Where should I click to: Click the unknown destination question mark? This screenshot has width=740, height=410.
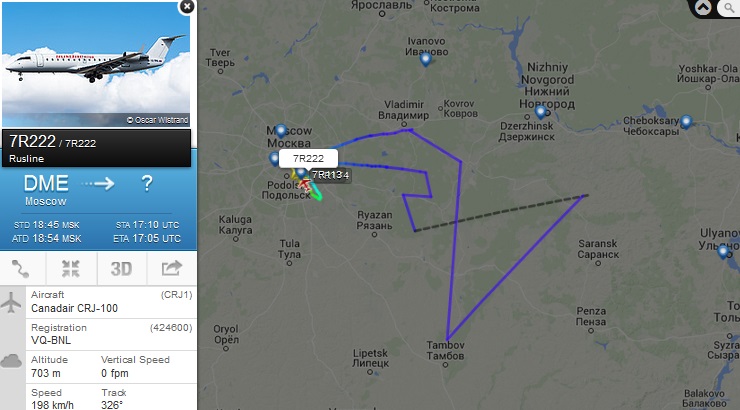click(x=147, y=184)
